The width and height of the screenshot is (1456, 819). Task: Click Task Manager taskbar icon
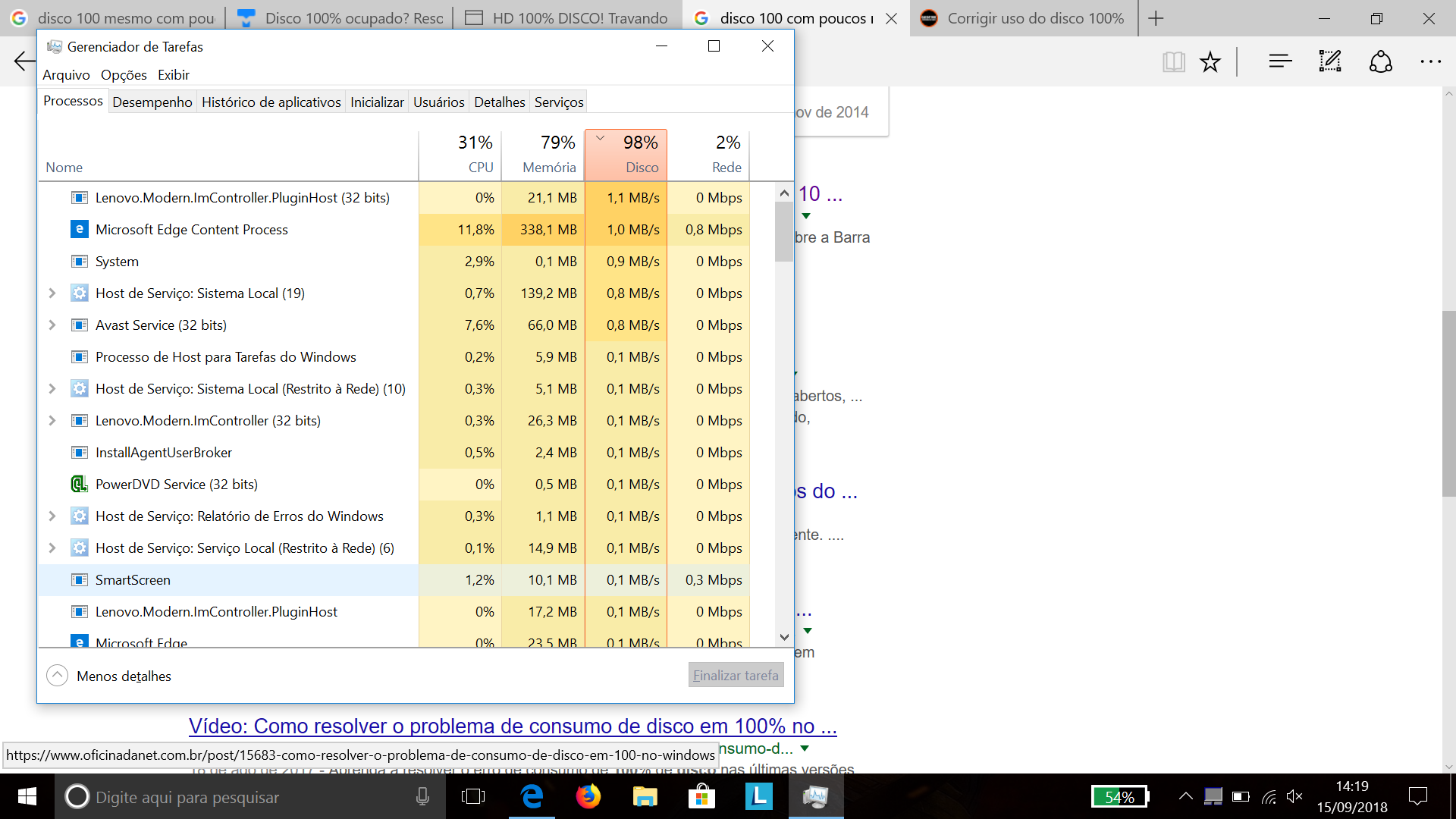[x=815, y=796]
